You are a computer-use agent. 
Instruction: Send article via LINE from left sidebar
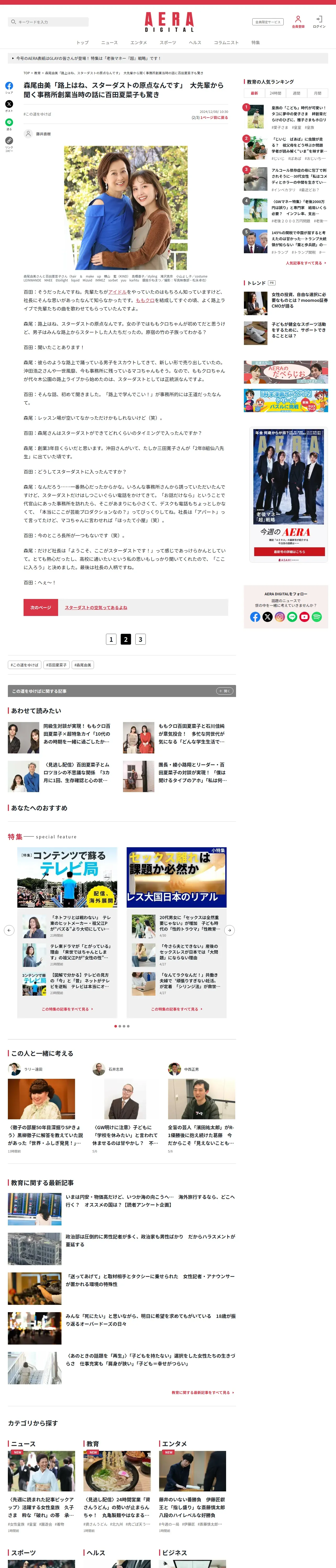coord(9,122)
